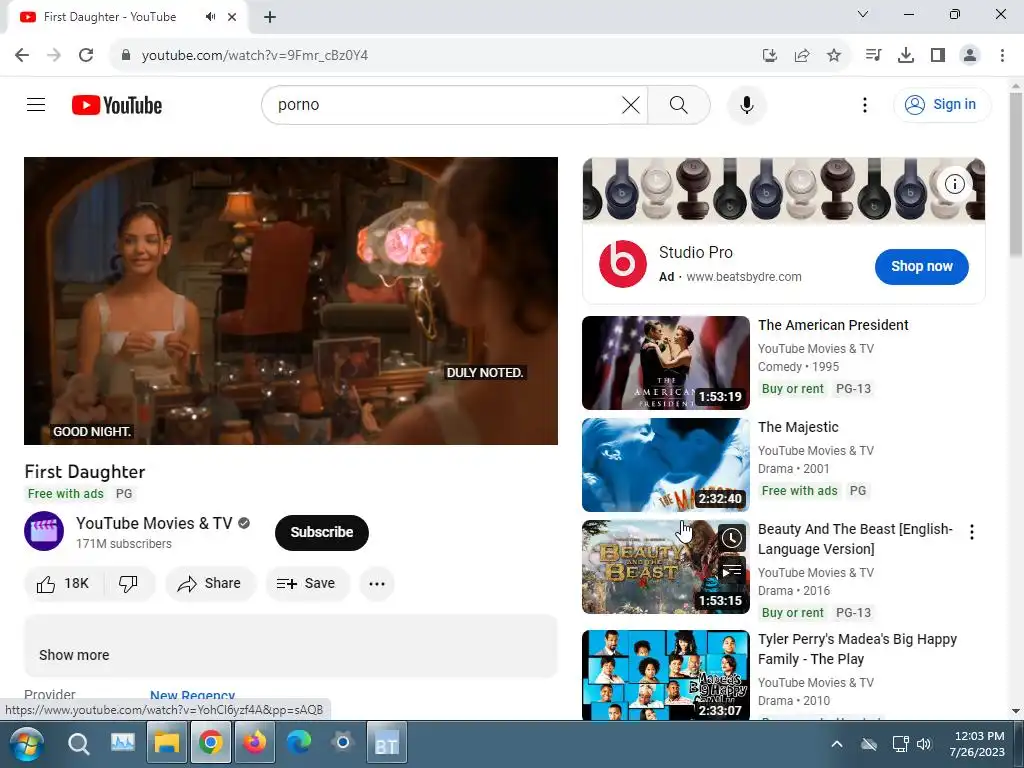Click the Sign in button

click(942, 104)
